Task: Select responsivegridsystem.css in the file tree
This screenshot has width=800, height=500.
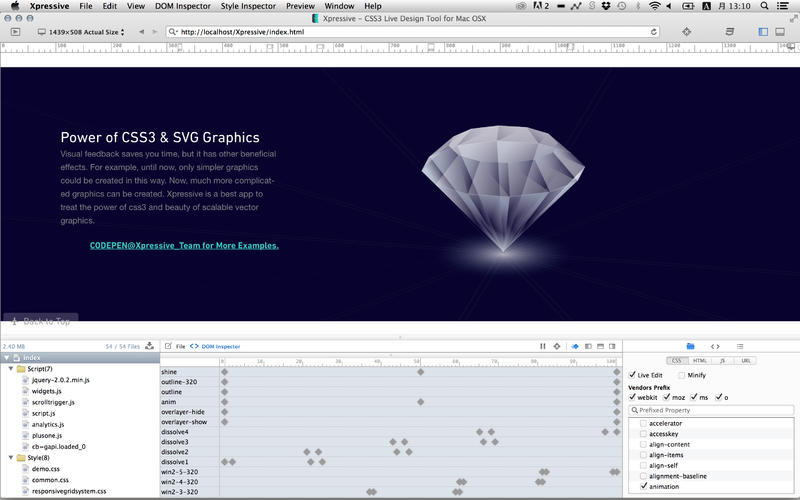Action: [69, 491]
